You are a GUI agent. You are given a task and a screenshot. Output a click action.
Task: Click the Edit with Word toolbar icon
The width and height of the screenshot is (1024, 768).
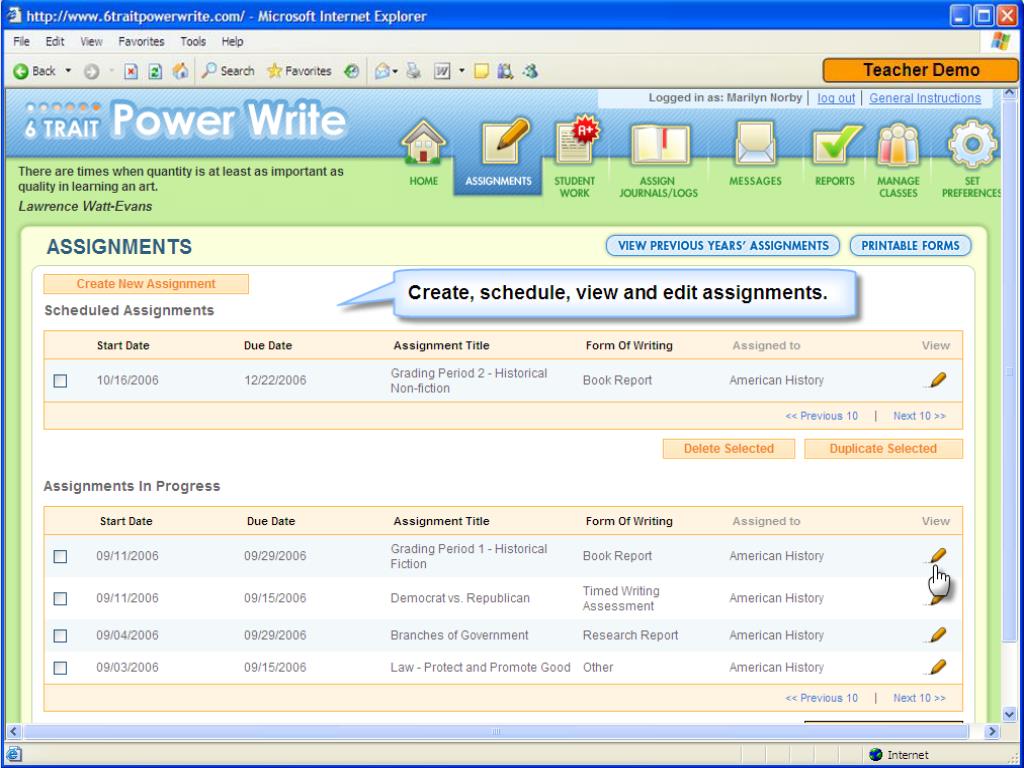442,71
